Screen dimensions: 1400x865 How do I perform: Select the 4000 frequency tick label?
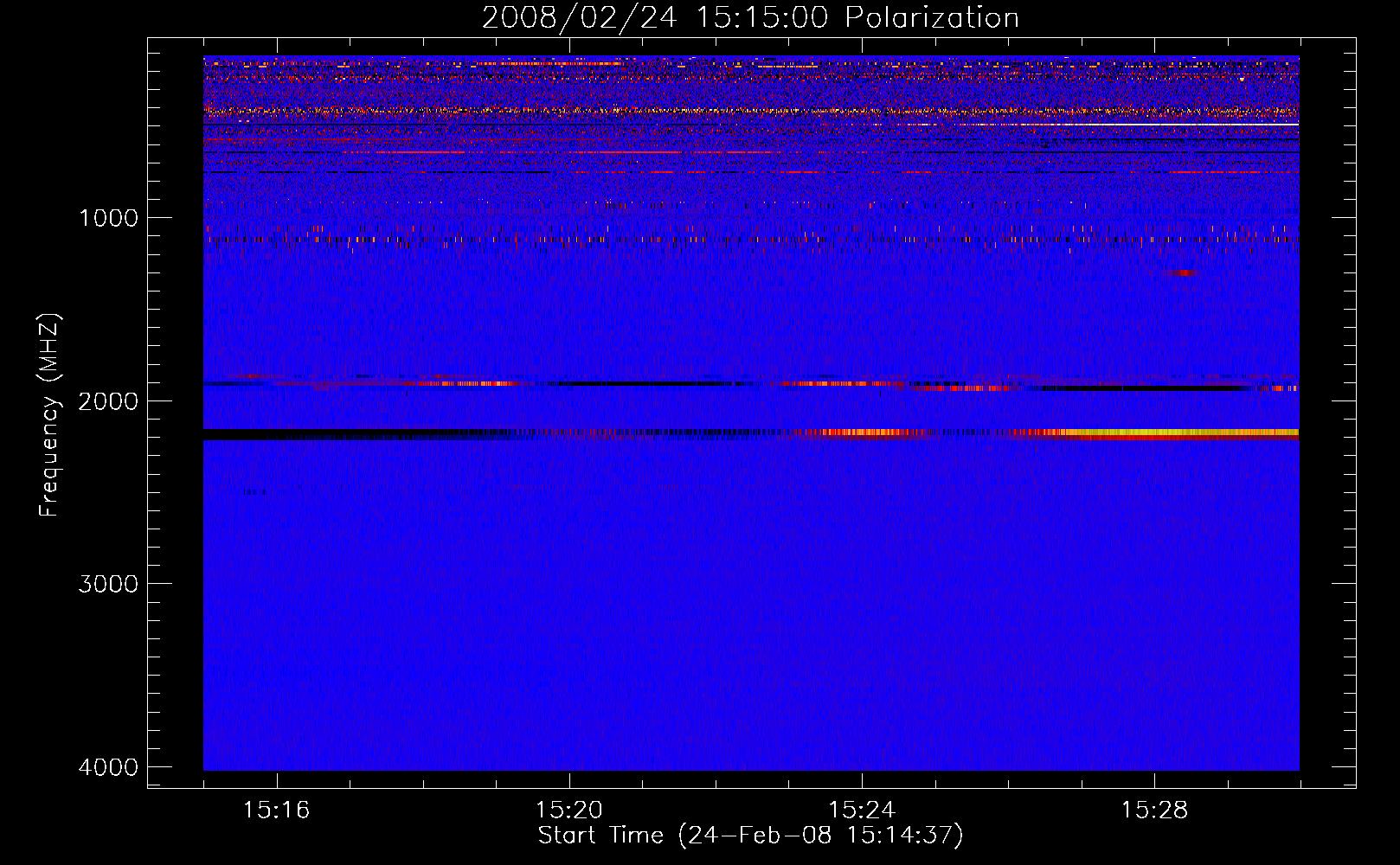108,767
